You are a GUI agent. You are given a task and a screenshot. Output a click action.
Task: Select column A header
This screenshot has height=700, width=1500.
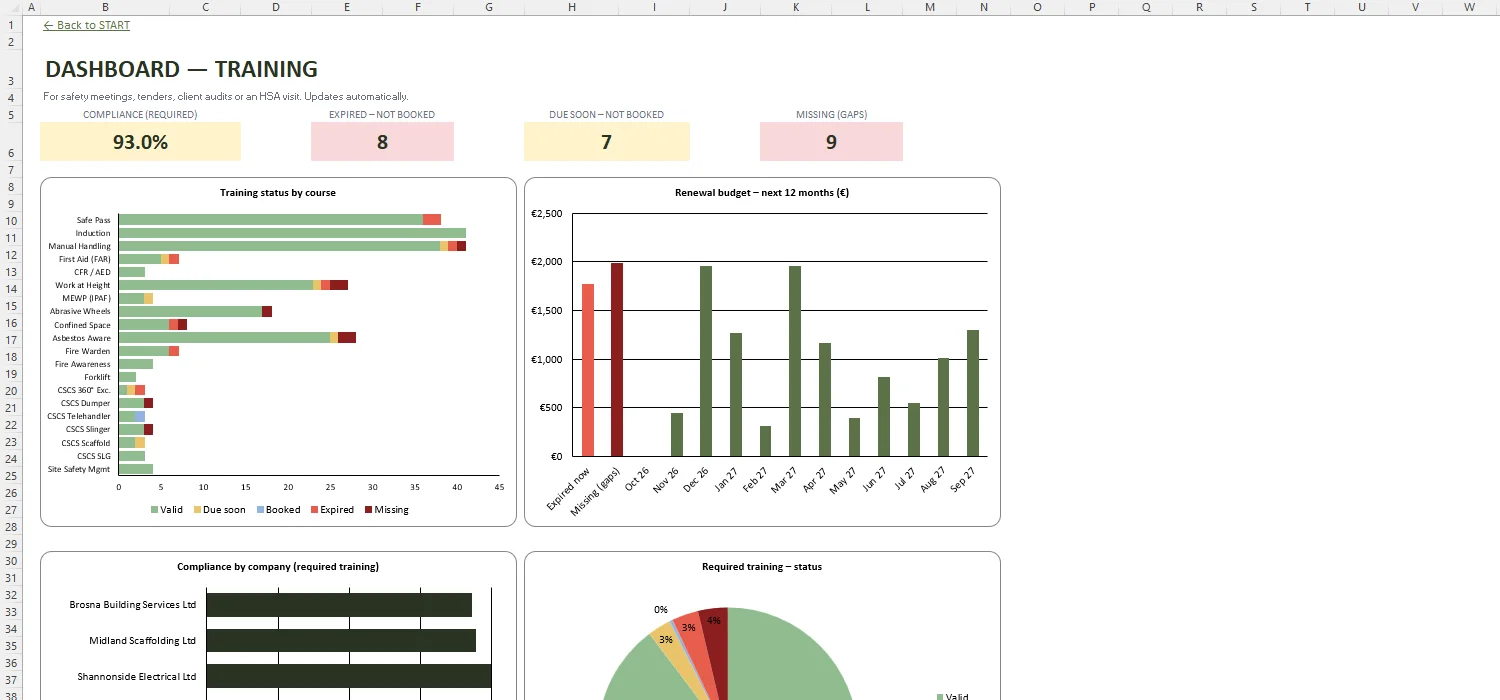[32, 7]
